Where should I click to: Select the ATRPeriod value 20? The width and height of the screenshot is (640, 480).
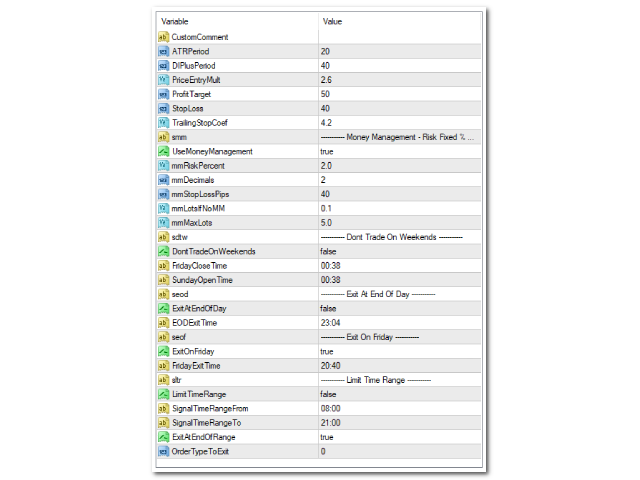click(325, 51)
